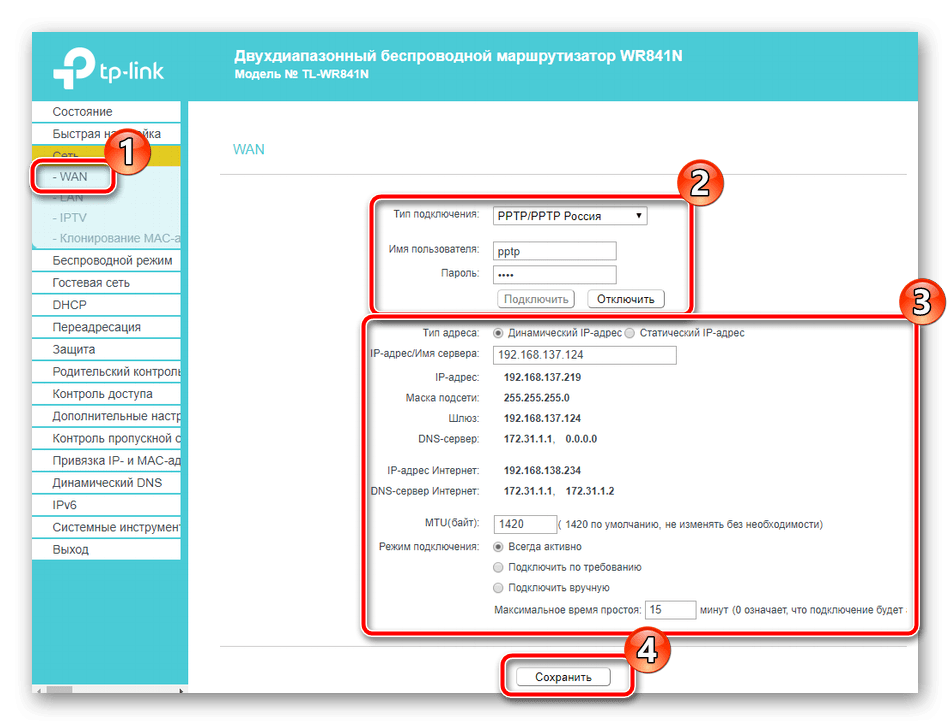The width and height of the screenshot is (950, 725).
Task: Select Подключить по требованию radio option
Action: [499, 567]
